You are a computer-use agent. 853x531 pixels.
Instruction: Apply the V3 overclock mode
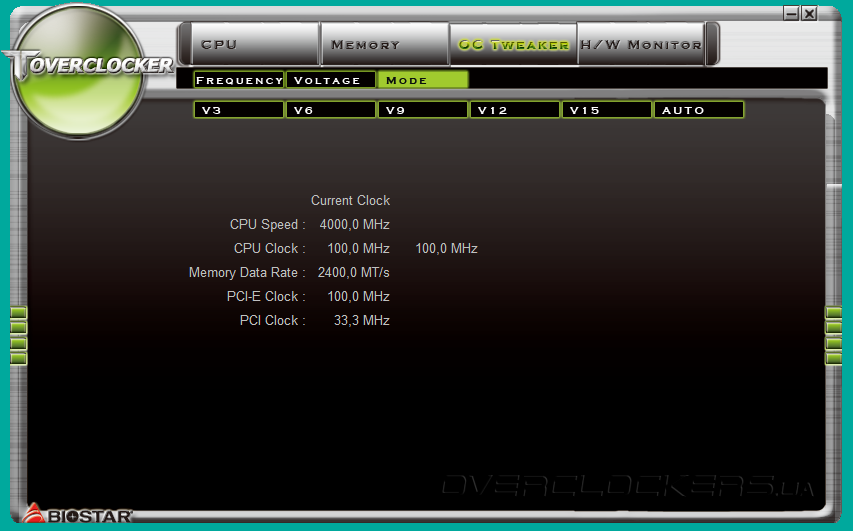pos(239,110)
